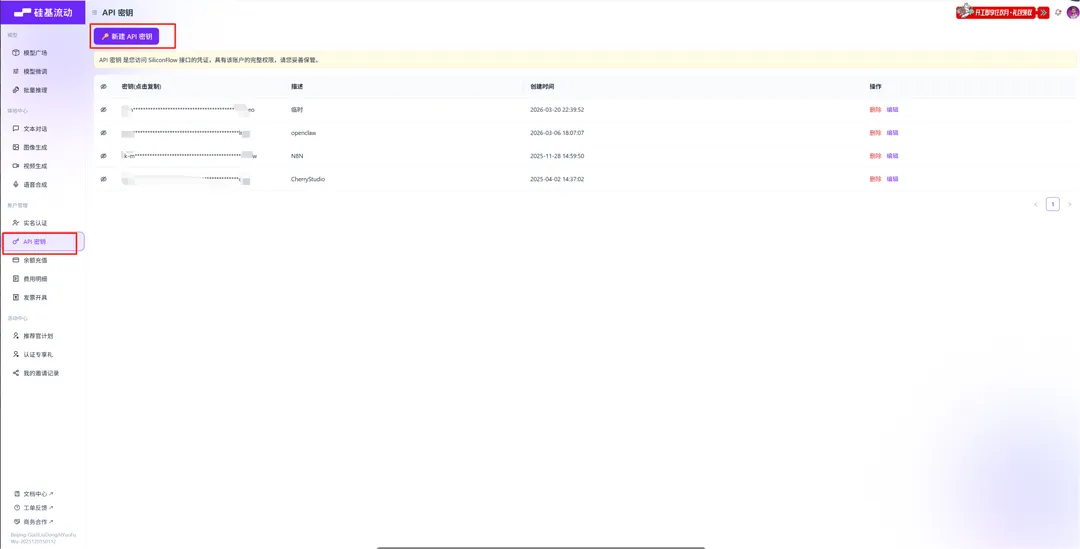Click 编辑 for the openclaw key
Viewport: 1080px width, 549px height.
coord(892,132)
